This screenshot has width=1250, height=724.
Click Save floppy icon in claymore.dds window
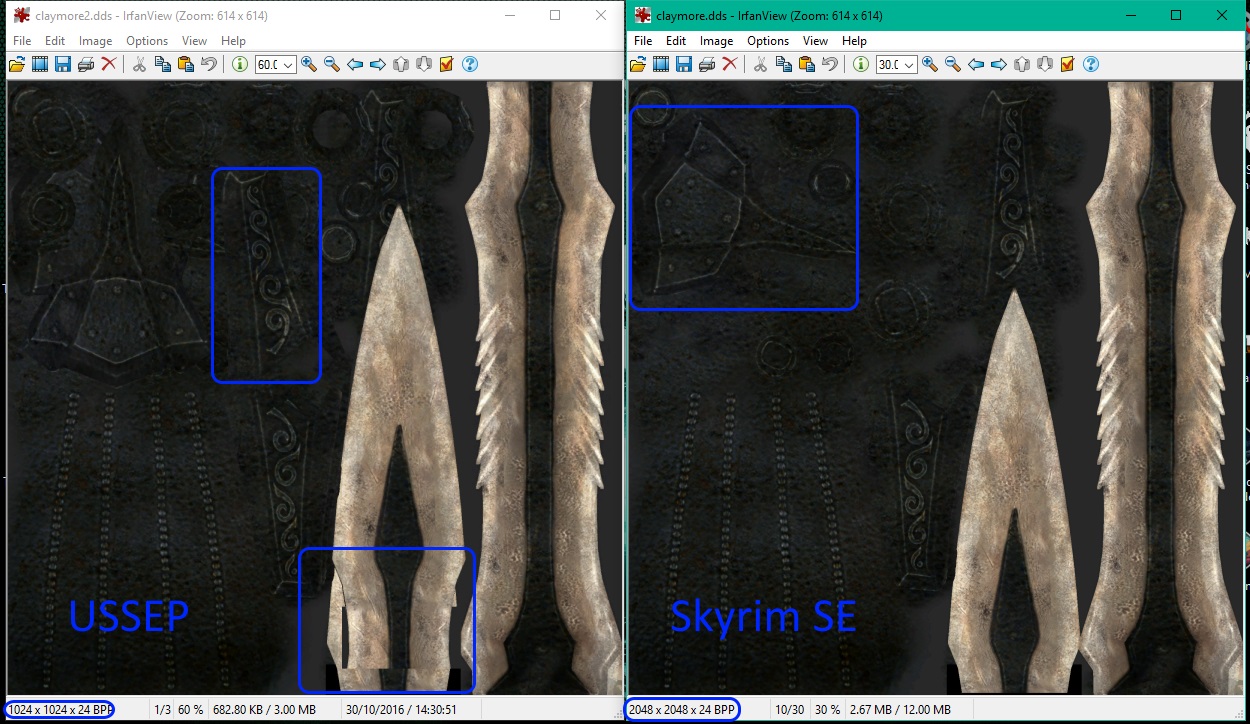pyautogui.click(x=684, y=64)
